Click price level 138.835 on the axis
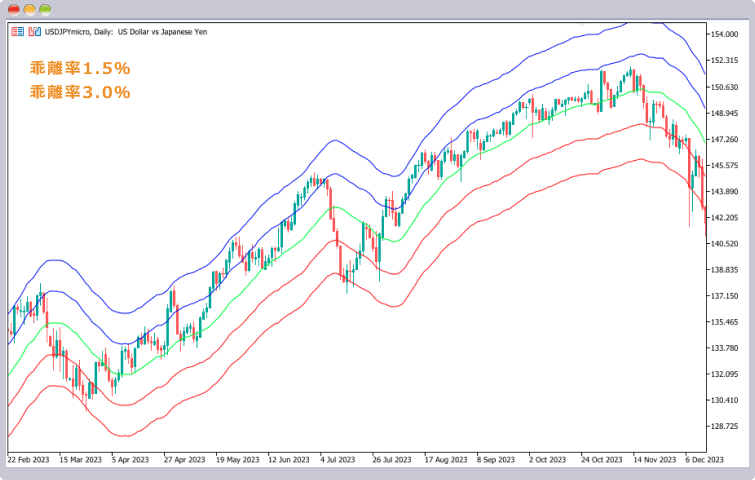The height and width of the screenshot is (480, 755). pos(724,270)
